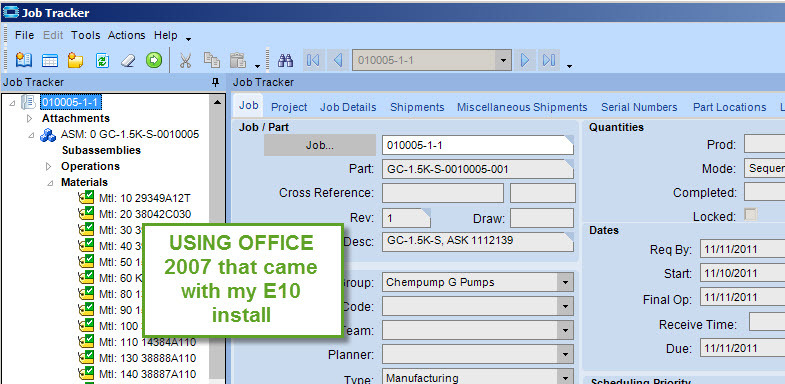Click the eraser Clear icon
The height and width of the screenshot is (384, 785).
tap(128, 61)
